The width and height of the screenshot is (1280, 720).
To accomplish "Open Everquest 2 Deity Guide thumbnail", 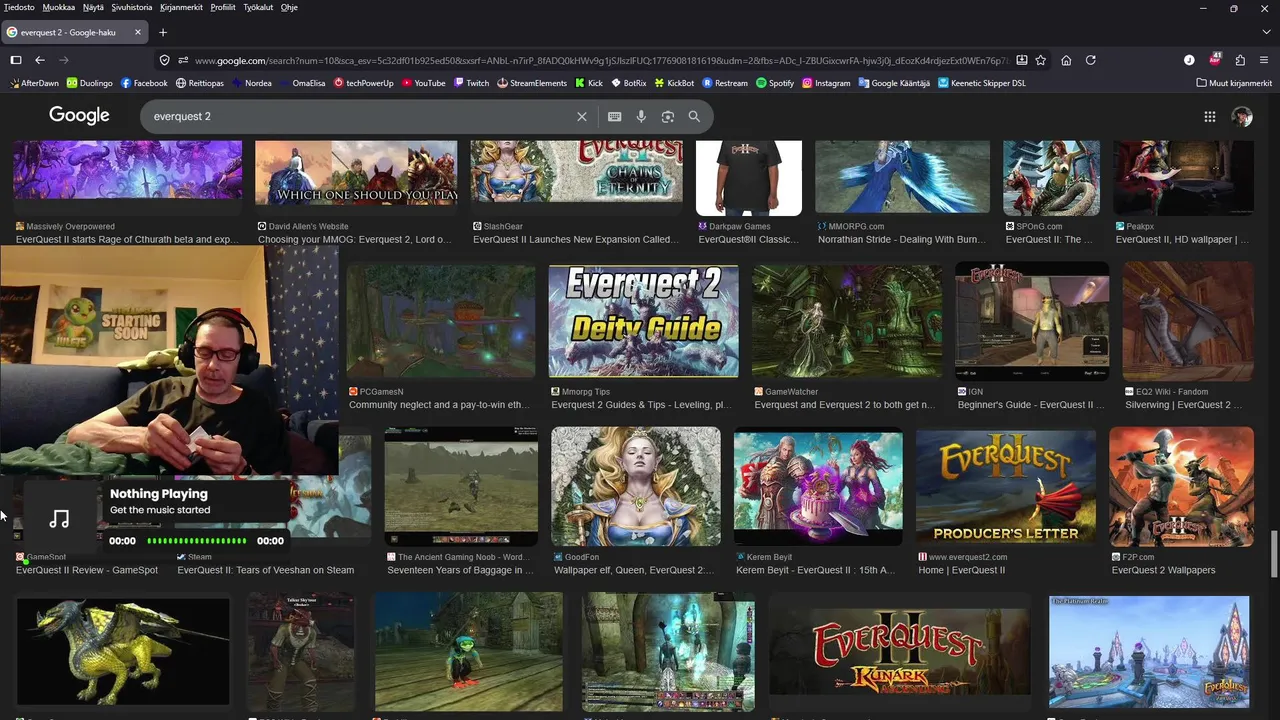I will point(643,321).
